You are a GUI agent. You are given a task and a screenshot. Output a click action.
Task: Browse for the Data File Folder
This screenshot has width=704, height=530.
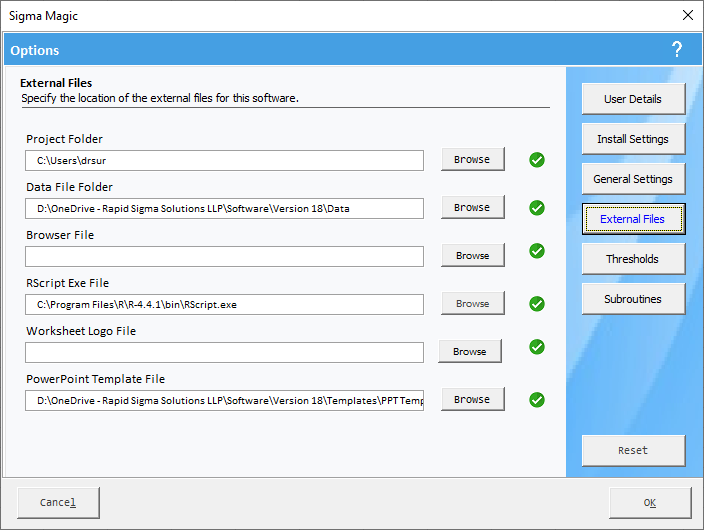[x=472, y=208]
